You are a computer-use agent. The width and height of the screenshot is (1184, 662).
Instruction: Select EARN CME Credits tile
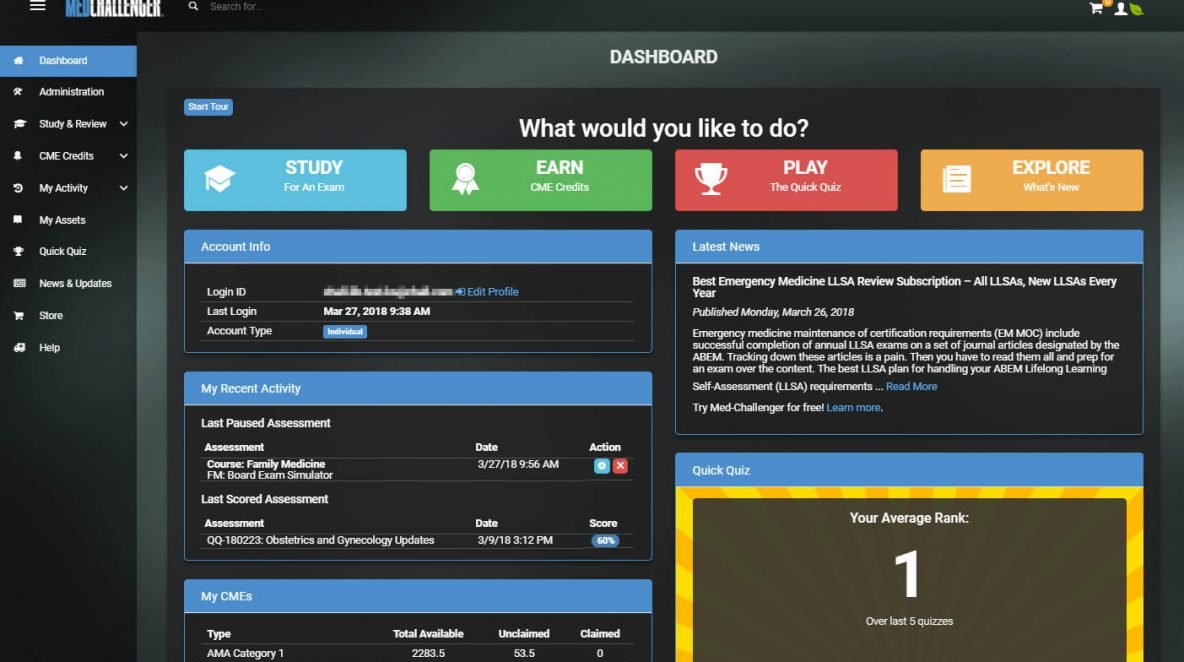pos(541,180)
